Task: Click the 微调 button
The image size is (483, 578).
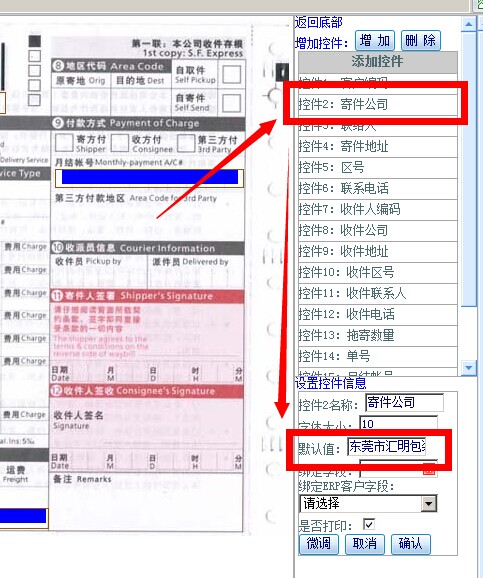Action: pyautogui.click(x=319, y=544)
